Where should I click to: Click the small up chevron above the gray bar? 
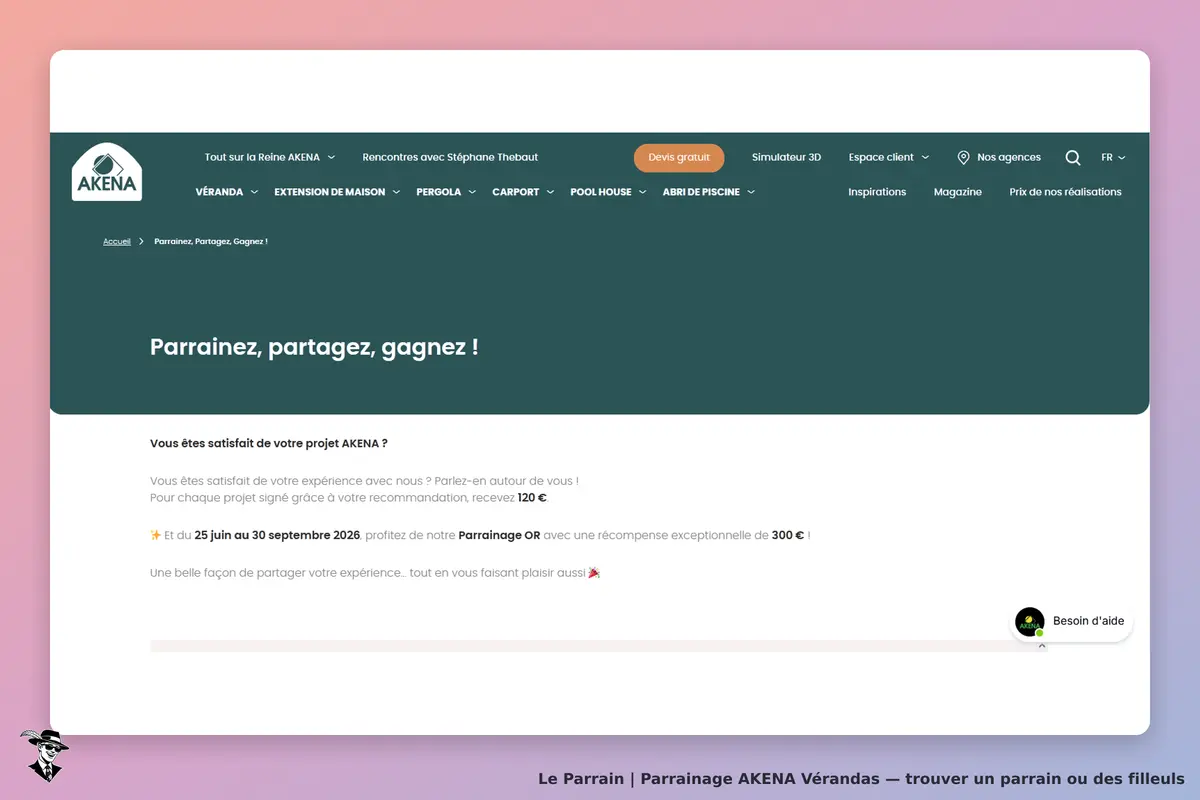(x=1042, y=646)
